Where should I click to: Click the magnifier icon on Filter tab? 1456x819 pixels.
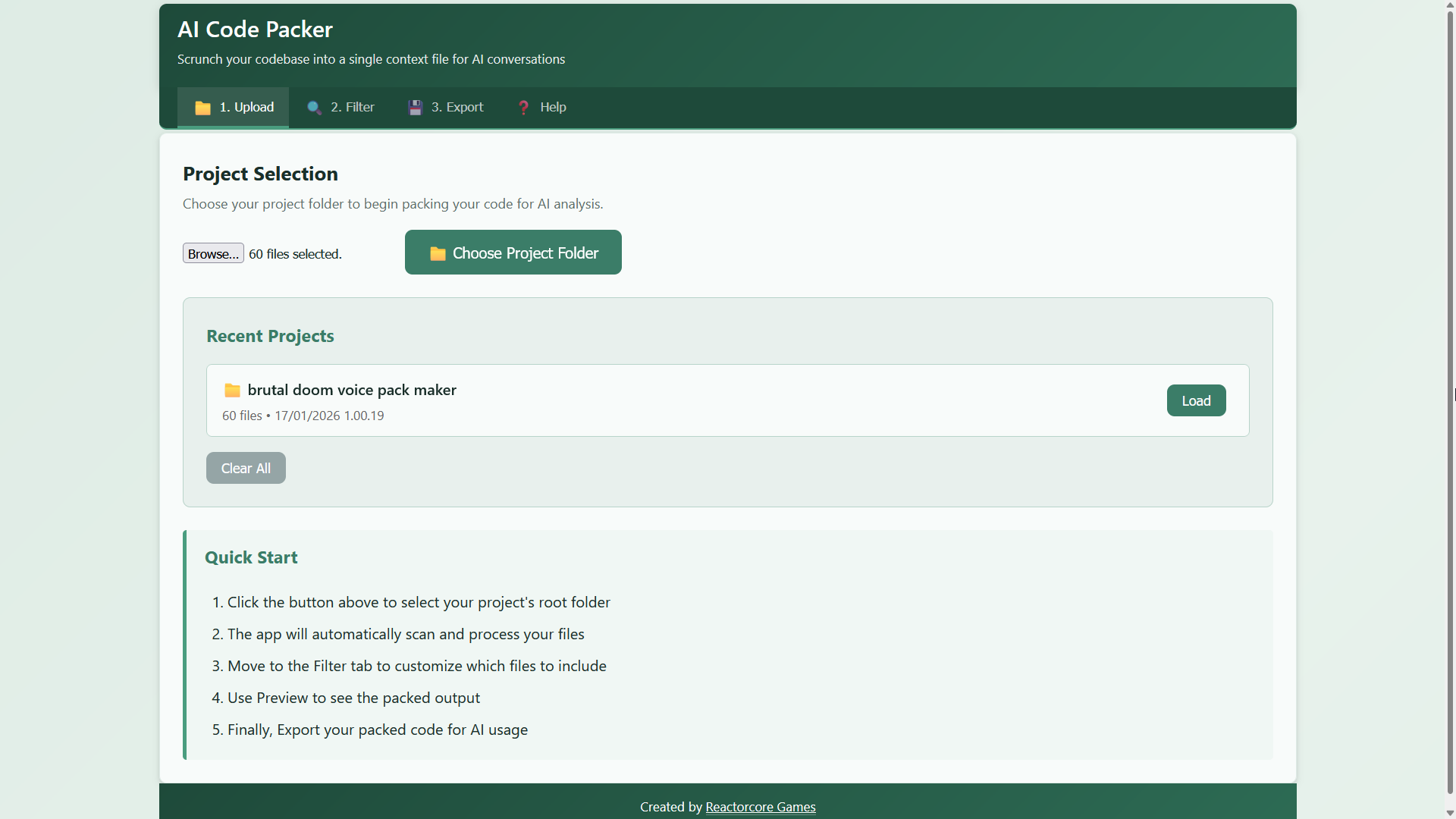314,108
